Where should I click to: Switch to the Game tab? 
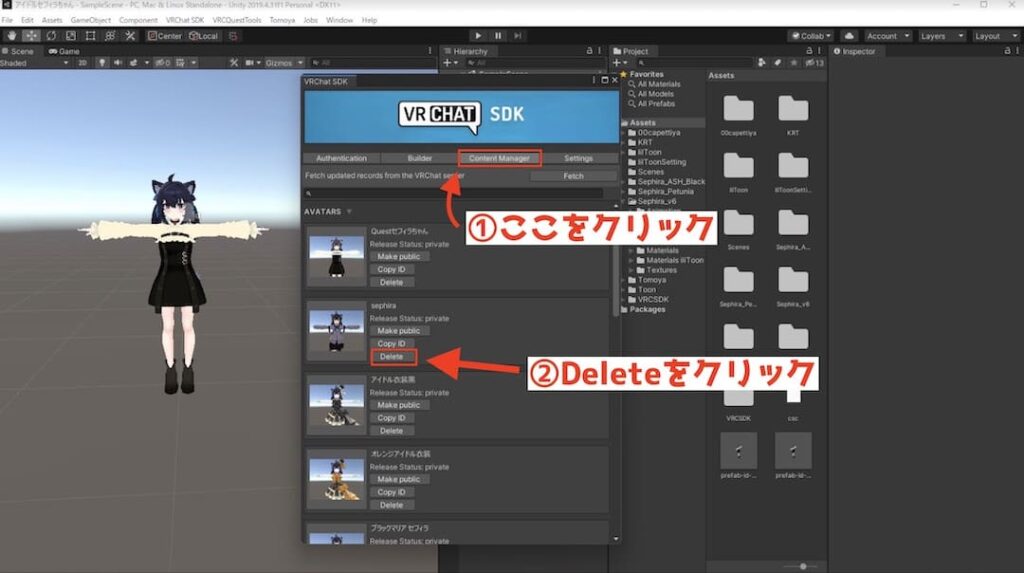pos(64,51)
